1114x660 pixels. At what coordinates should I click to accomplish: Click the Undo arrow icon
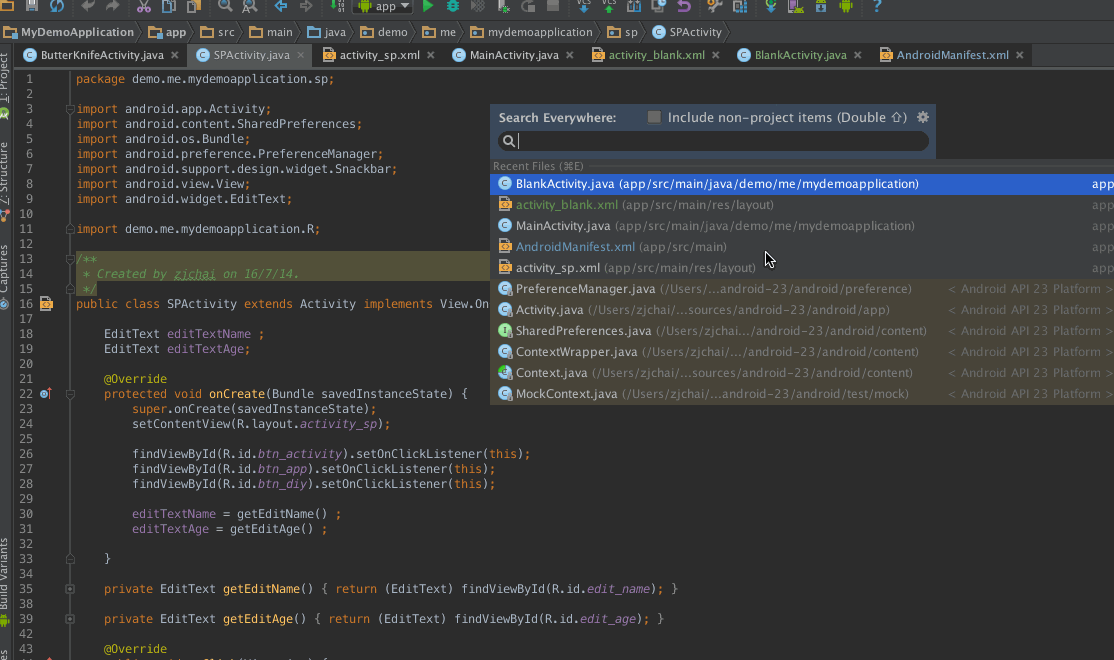[x=87, y=6]
